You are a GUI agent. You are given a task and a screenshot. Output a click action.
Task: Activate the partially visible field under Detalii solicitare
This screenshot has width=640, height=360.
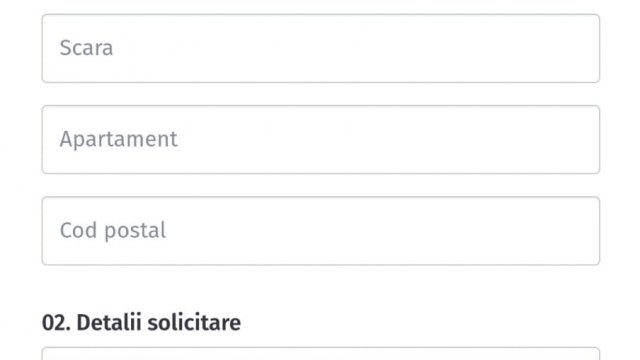321,353
